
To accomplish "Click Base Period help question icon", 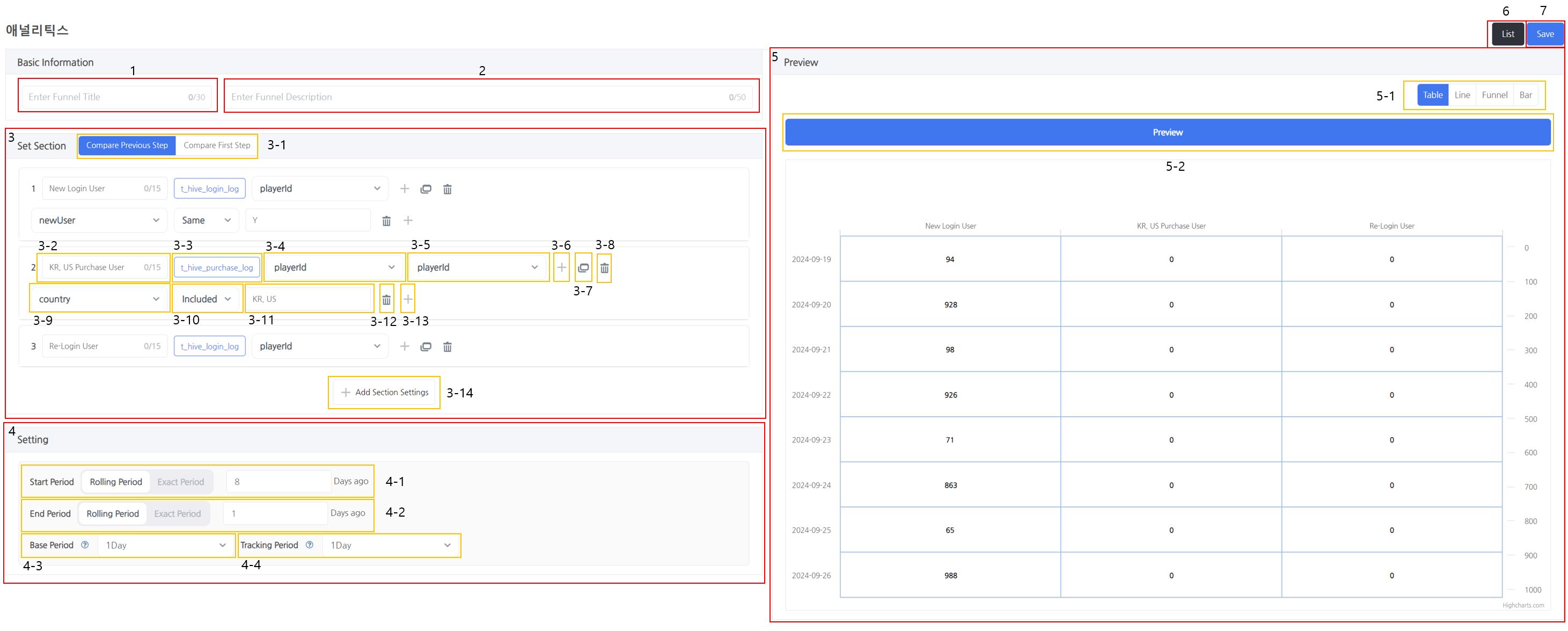I will (x=85, y=545).
